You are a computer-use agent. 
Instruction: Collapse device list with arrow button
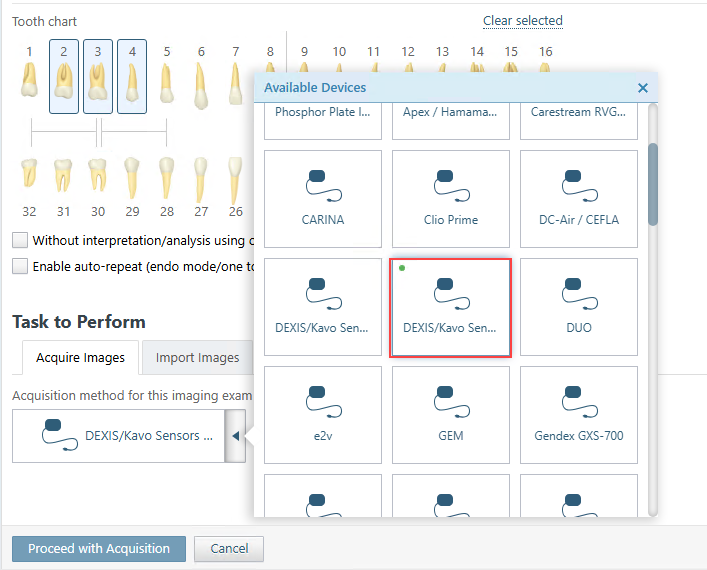pyautogui.click(x=235, y=436)
